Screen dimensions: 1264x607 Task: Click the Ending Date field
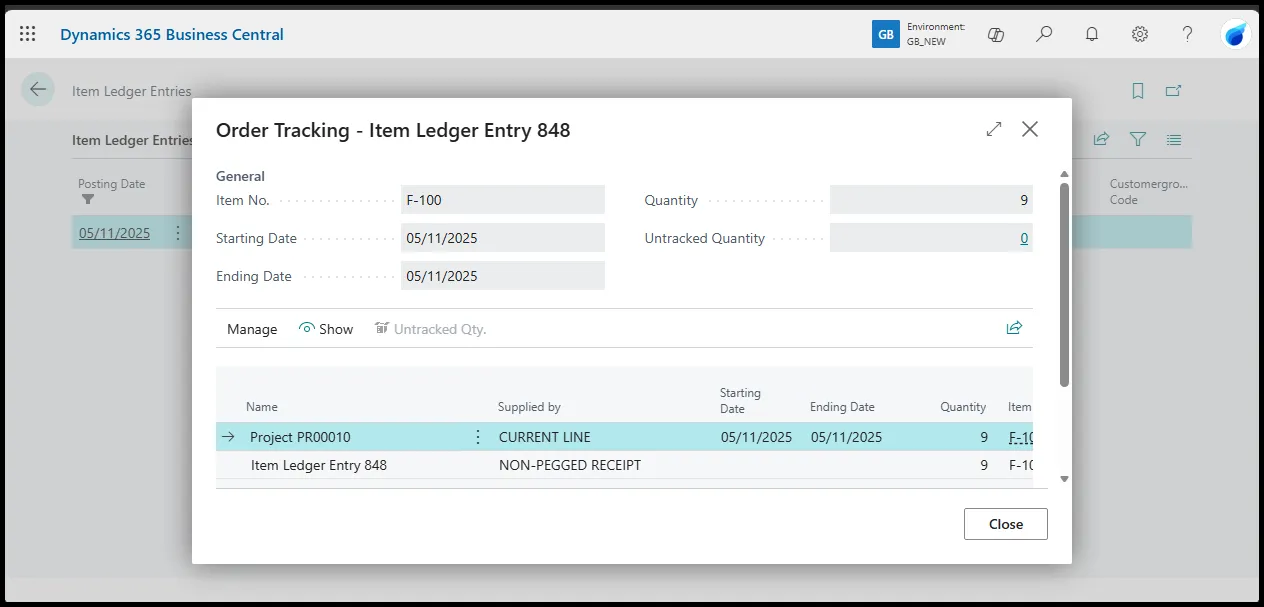503,276
